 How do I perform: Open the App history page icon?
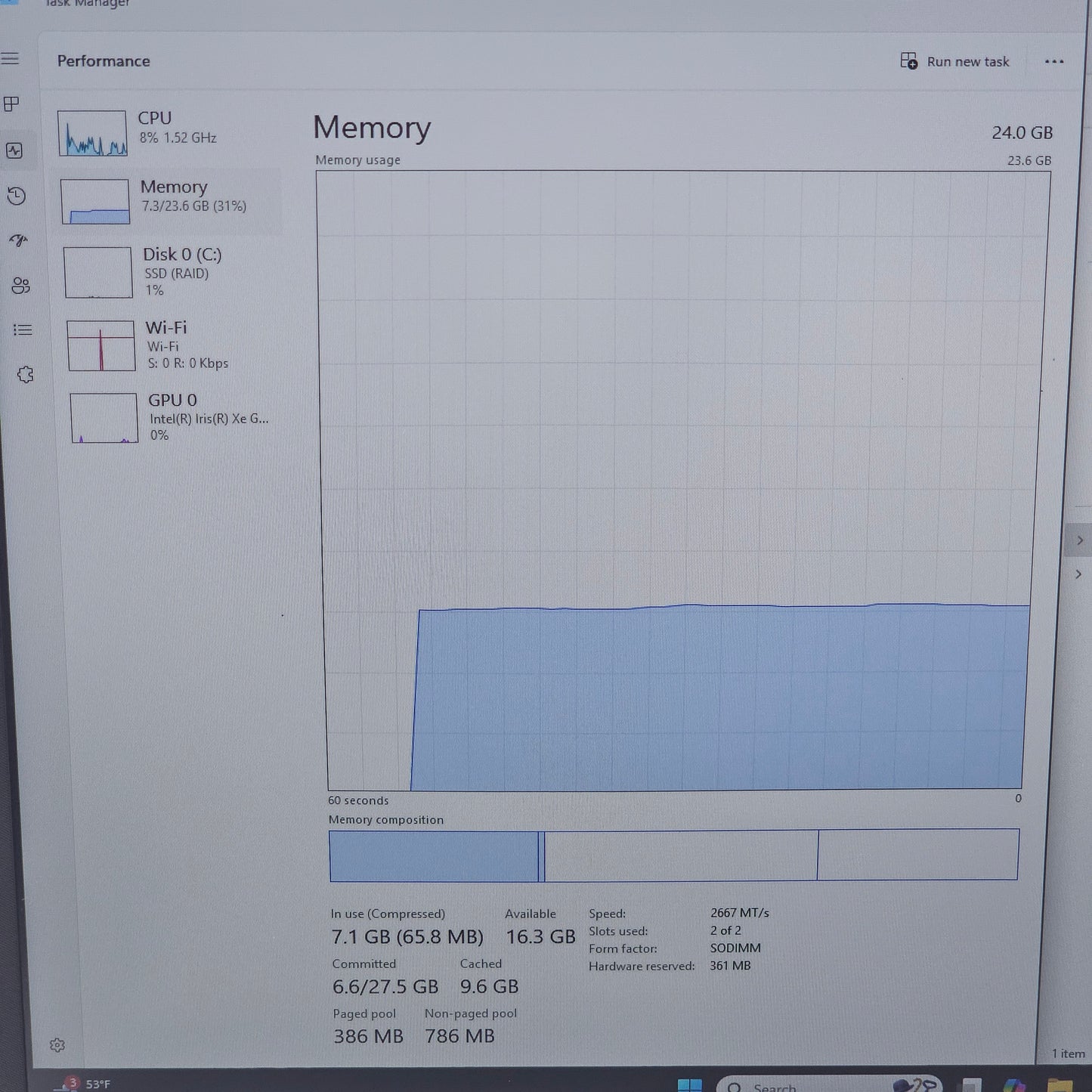(x=17, y=196)
